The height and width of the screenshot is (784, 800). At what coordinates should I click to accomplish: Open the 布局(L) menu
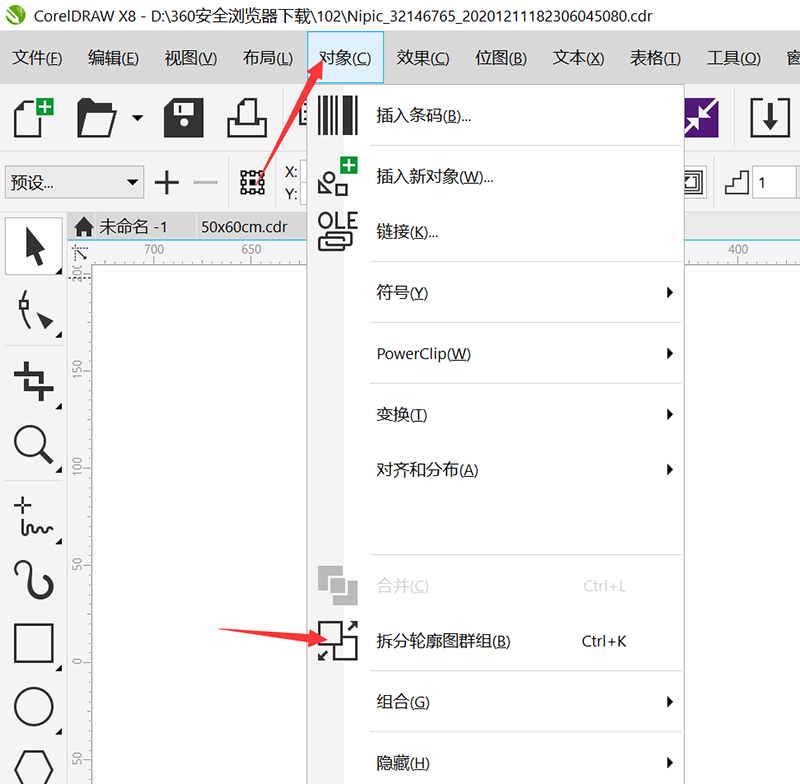[268, 58]
